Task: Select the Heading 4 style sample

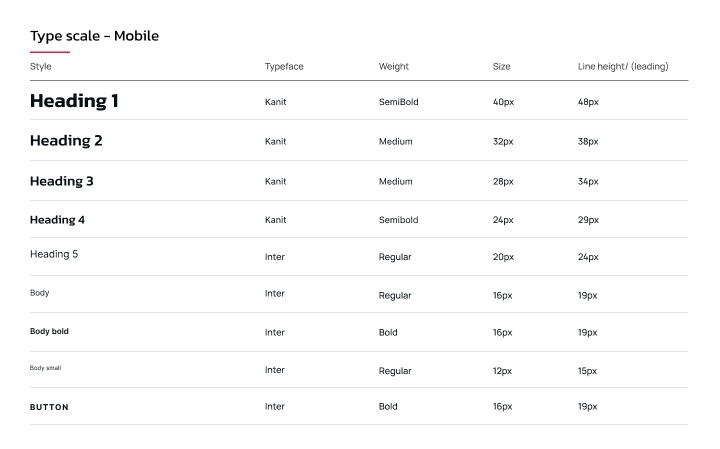Action: (x=57, y=220)
